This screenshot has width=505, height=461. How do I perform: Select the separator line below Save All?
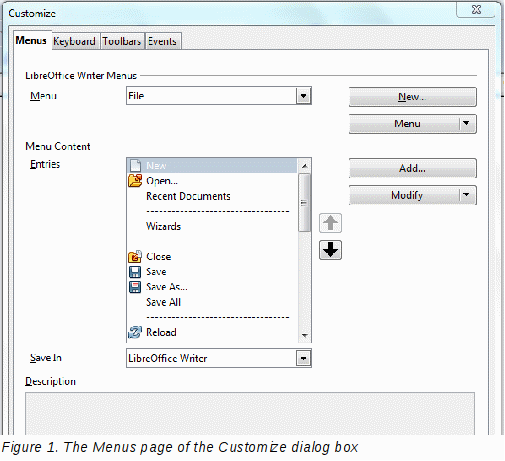click(x=218, y=317)
